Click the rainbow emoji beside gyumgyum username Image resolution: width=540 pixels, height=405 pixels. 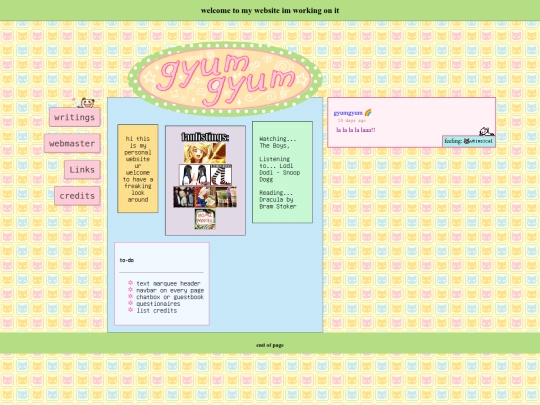(368, 113)
